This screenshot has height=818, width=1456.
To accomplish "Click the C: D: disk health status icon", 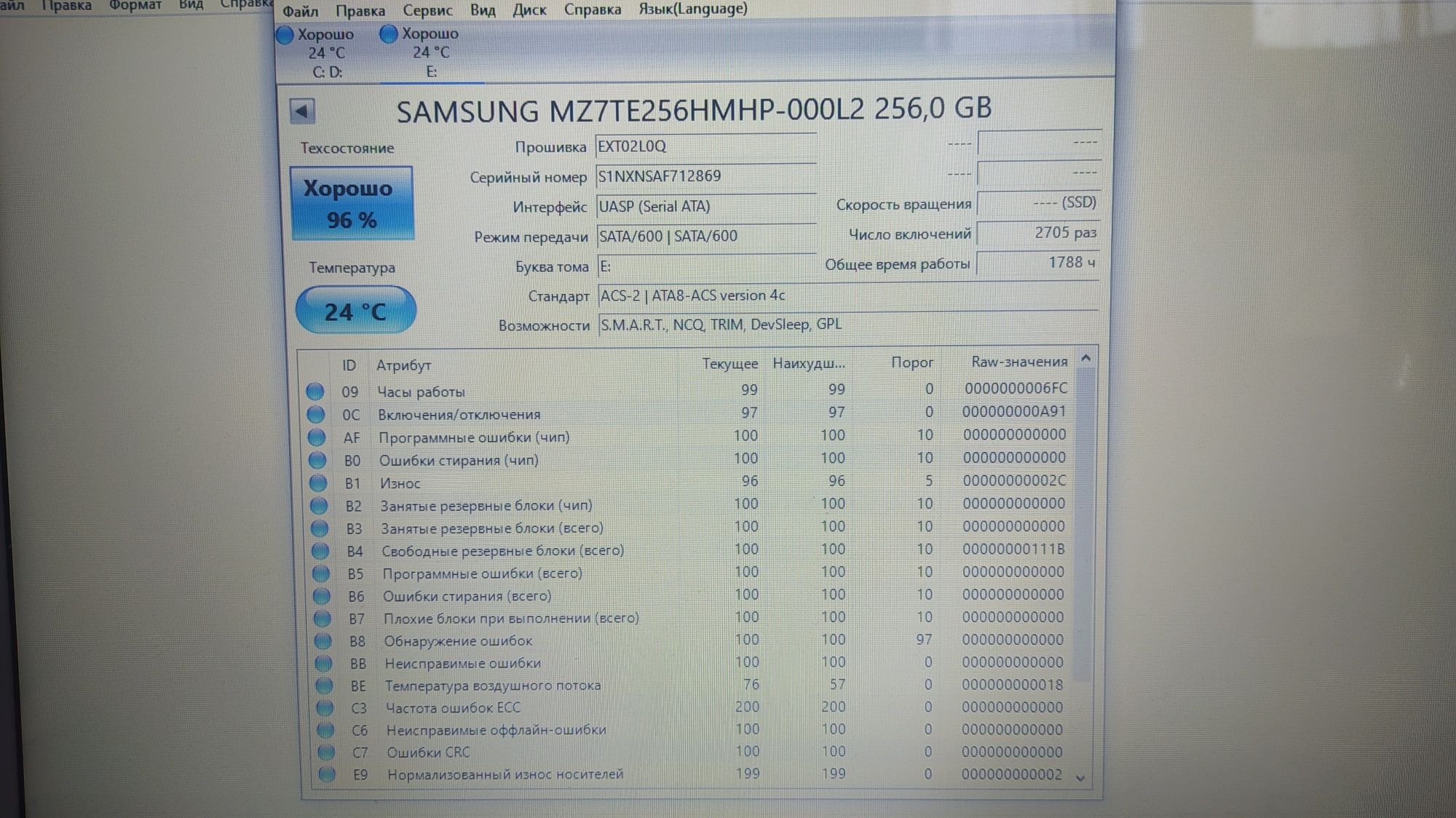I will pyautogui.click(x=285, y=34).
